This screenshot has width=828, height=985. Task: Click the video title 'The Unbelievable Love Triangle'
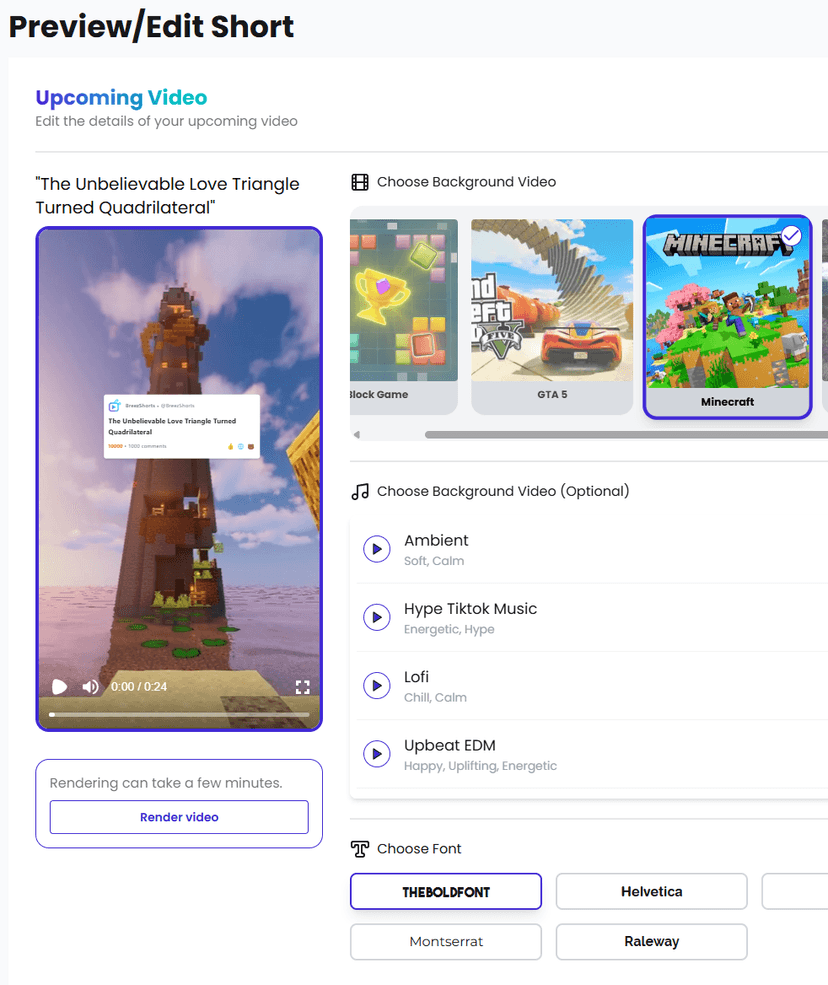(168, 195)
